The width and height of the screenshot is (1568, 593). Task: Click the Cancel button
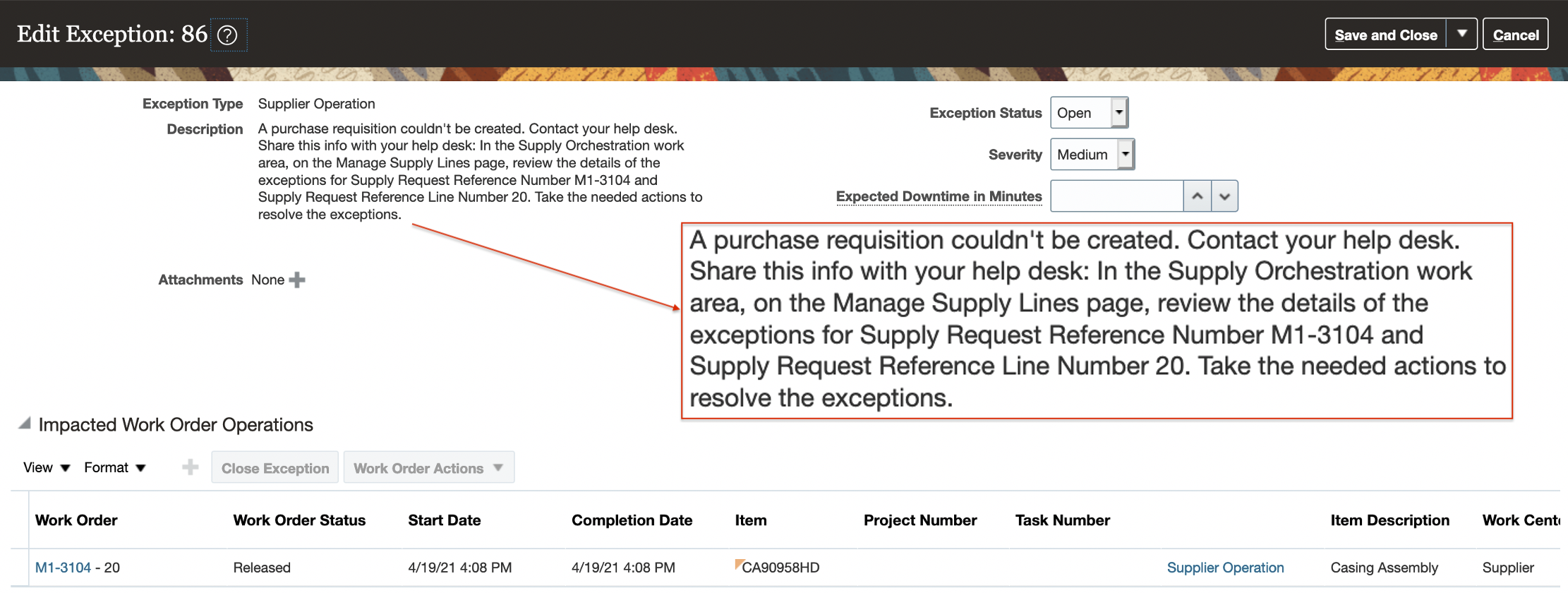pos(1515,35)
